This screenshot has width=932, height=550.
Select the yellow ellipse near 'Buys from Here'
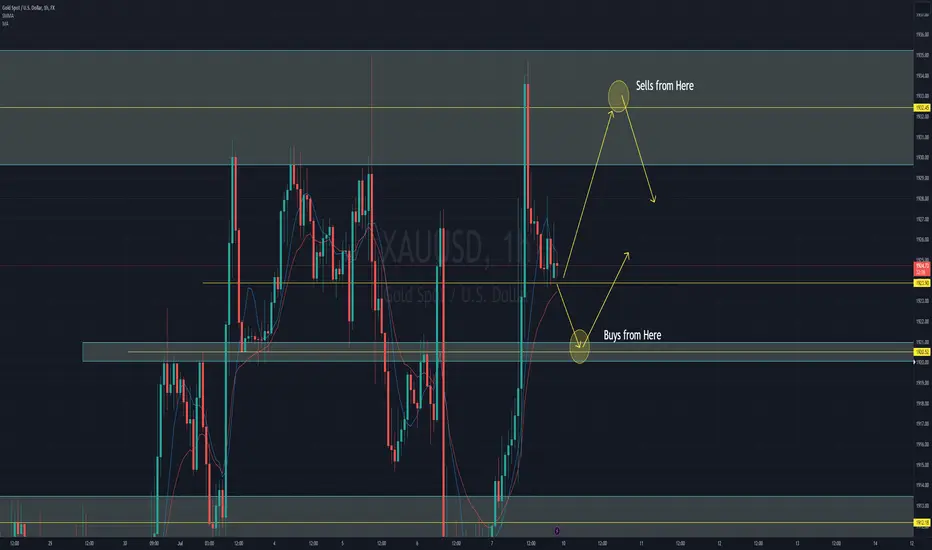click(x=580, y=346)
